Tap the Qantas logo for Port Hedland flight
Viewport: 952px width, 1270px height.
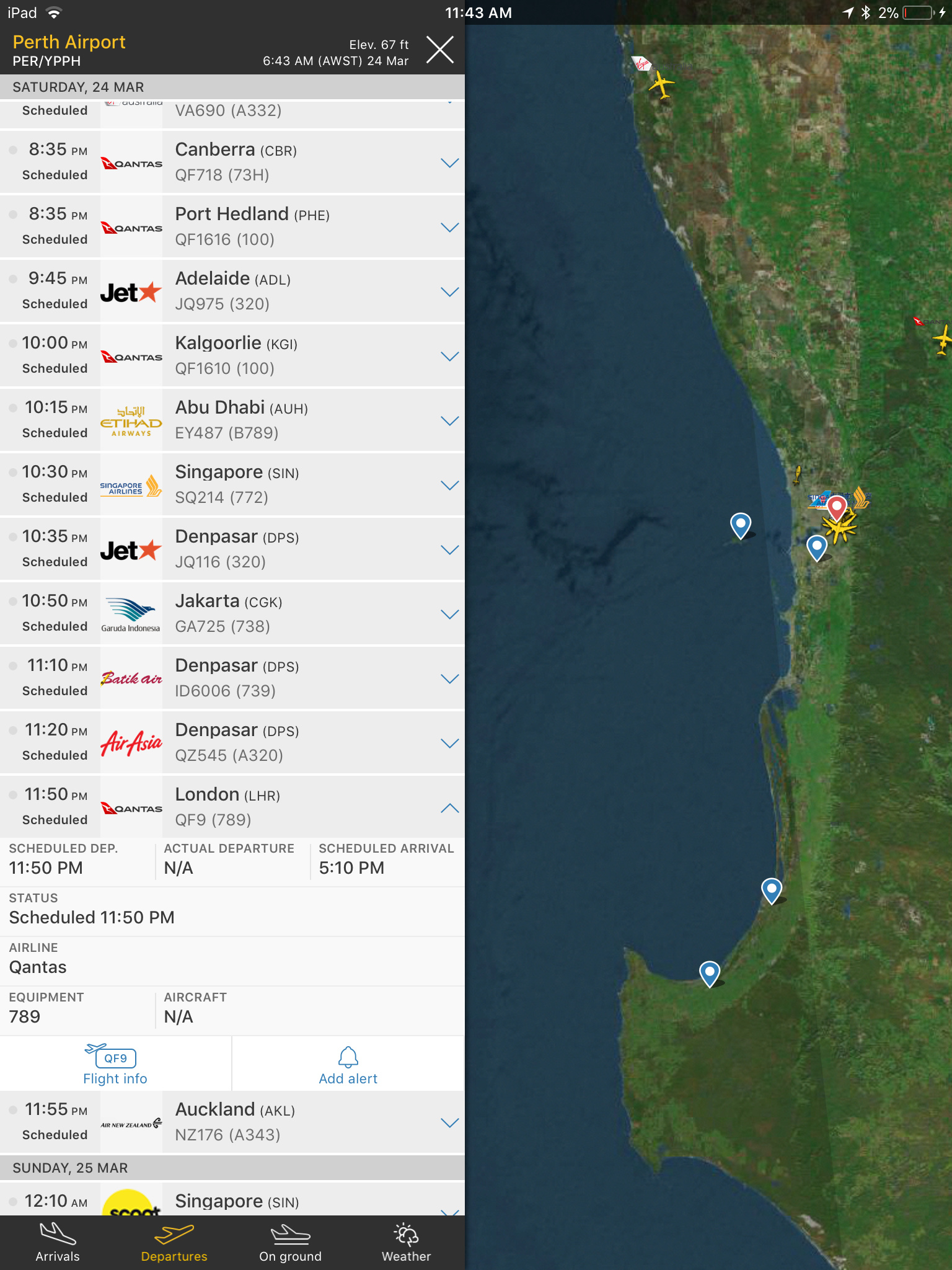point(131,228)
